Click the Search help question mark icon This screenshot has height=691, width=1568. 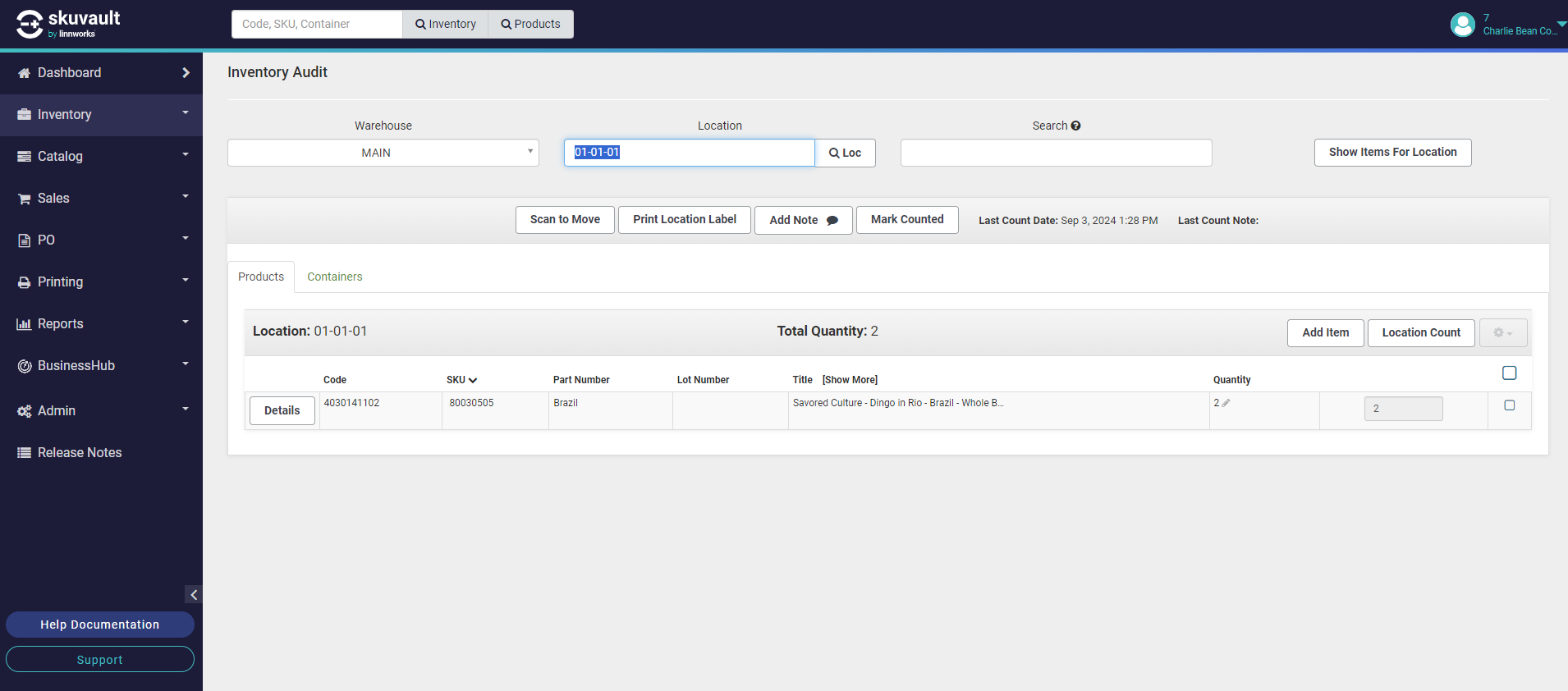point(1075,126)
